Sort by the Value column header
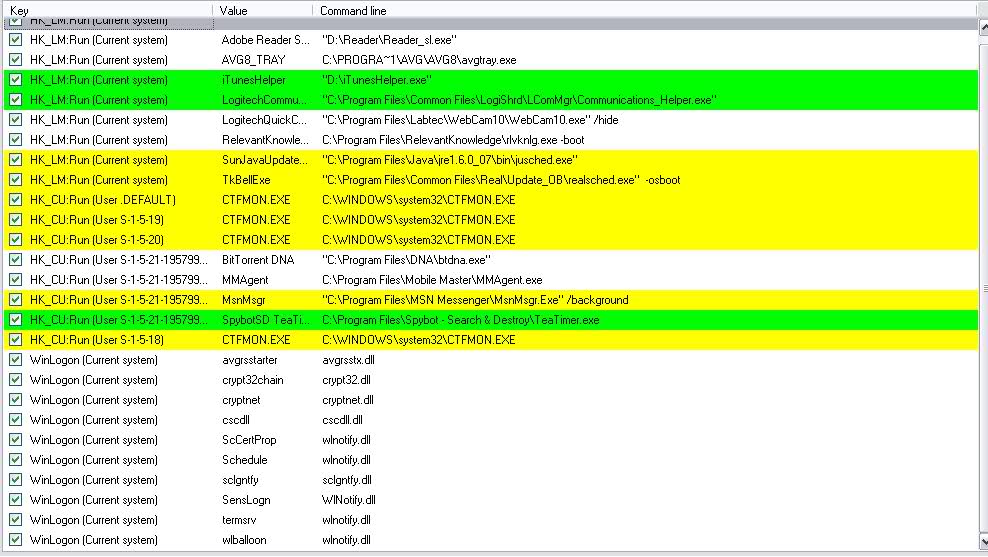988x557 pixels. point(263,11)
